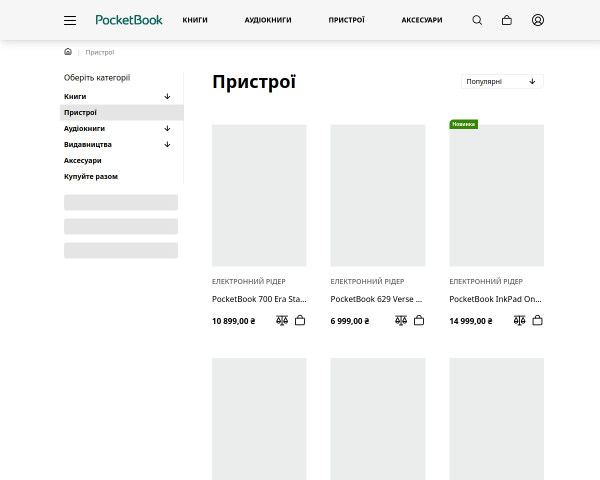Open the shopping bag in header
Image resolution: width=600 pixels, height=480 pixels.
pyautogui.click(x=507, y=20)
